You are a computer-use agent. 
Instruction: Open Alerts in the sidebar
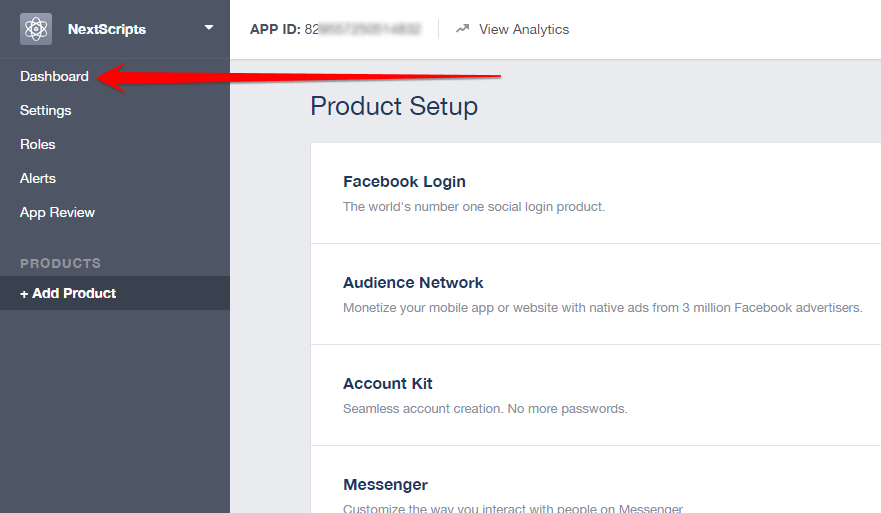38,179
